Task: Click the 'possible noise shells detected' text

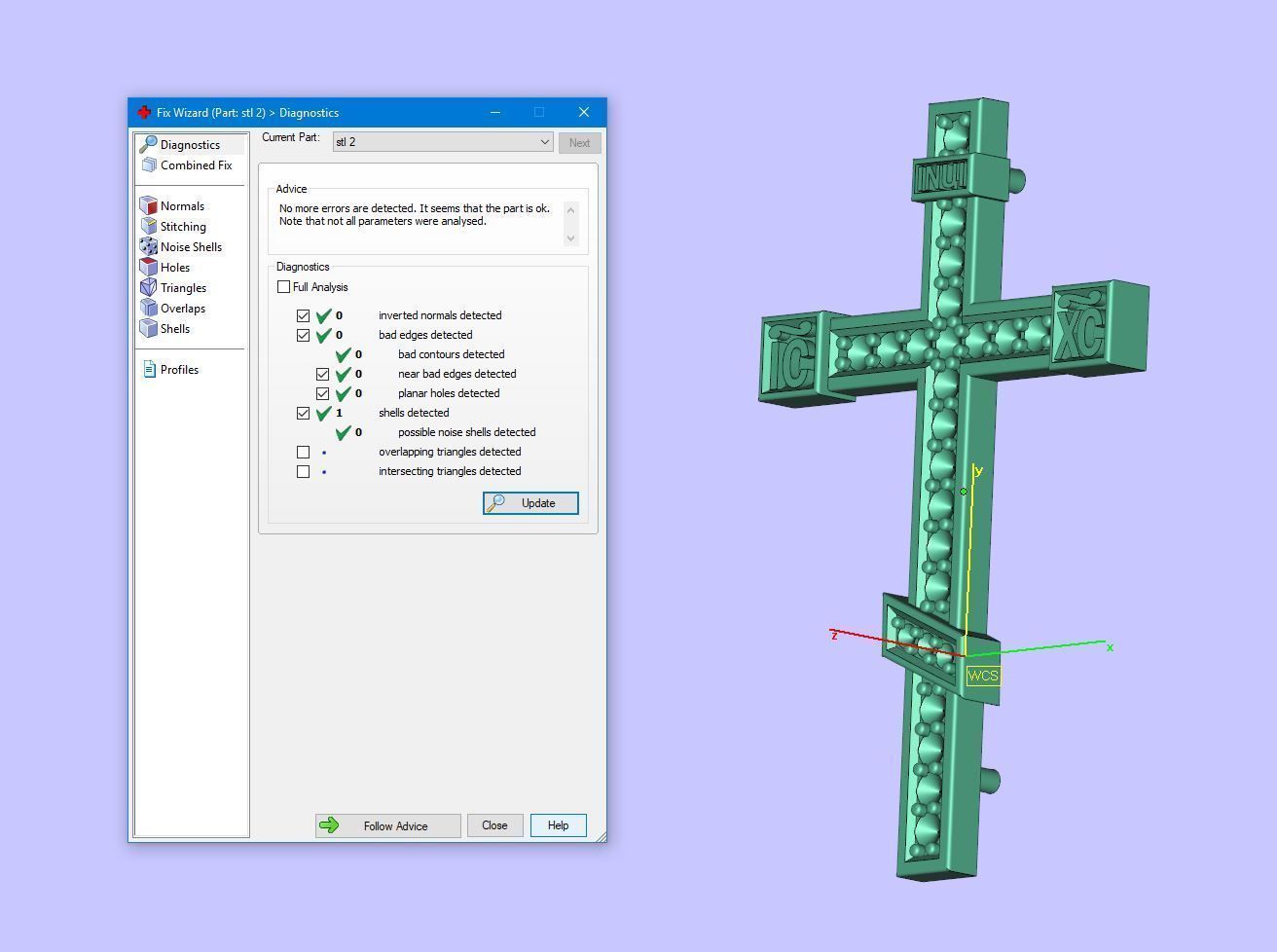Action: [466, 432]
